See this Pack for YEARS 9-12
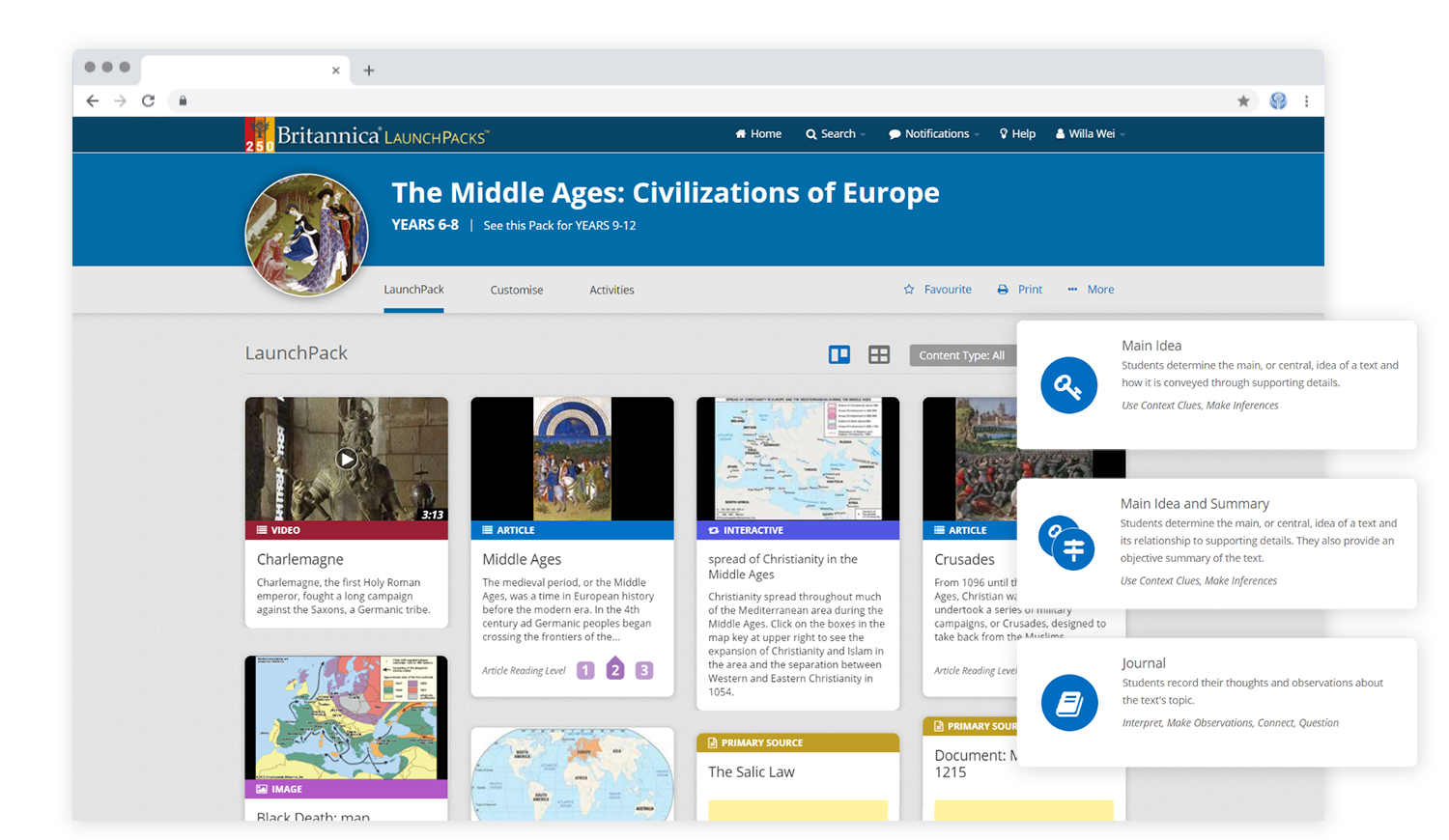The height and width of the screenshot is (840, 1449). 559,226
